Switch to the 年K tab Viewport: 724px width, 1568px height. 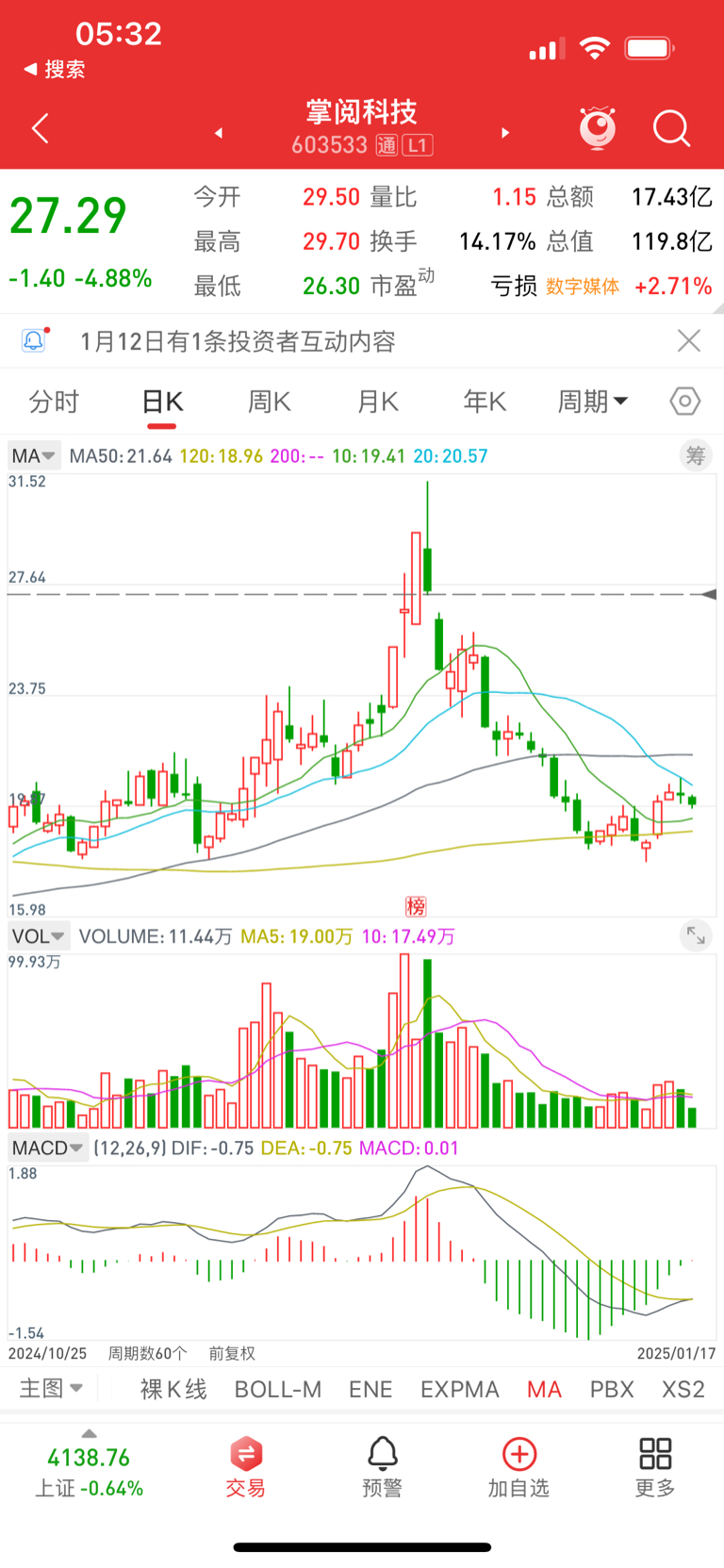(x=485, y=402)
